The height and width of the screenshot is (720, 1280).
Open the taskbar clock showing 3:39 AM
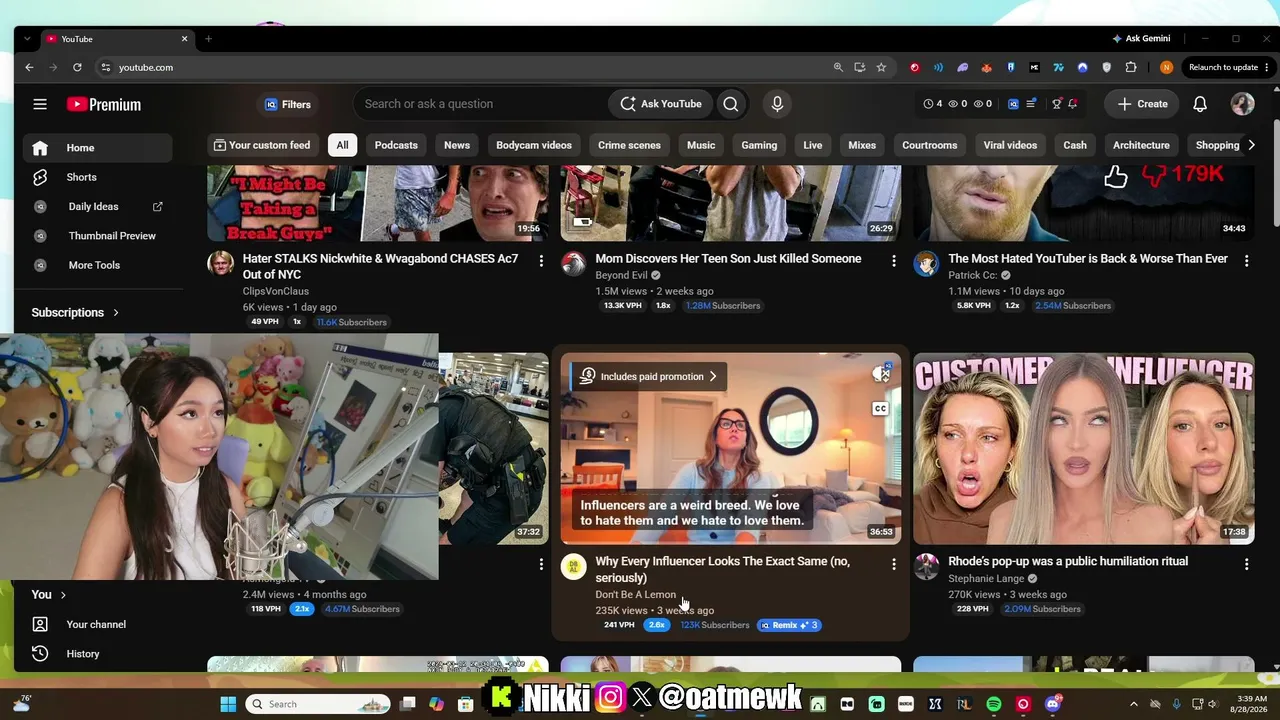click(1251, 704)
